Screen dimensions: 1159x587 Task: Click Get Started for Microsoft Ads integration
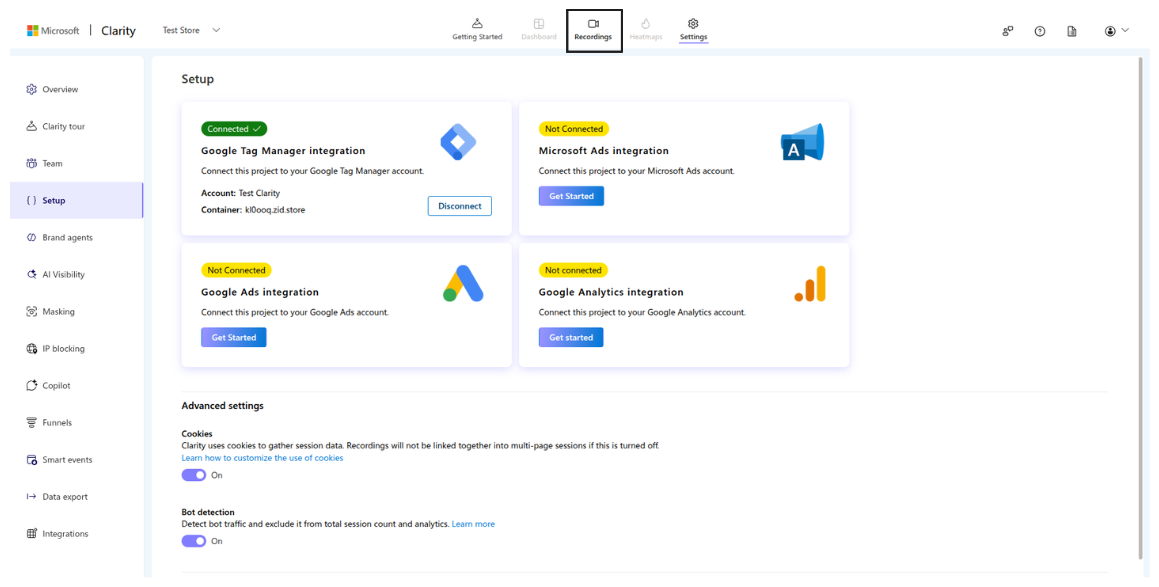[x=571, y=196]
